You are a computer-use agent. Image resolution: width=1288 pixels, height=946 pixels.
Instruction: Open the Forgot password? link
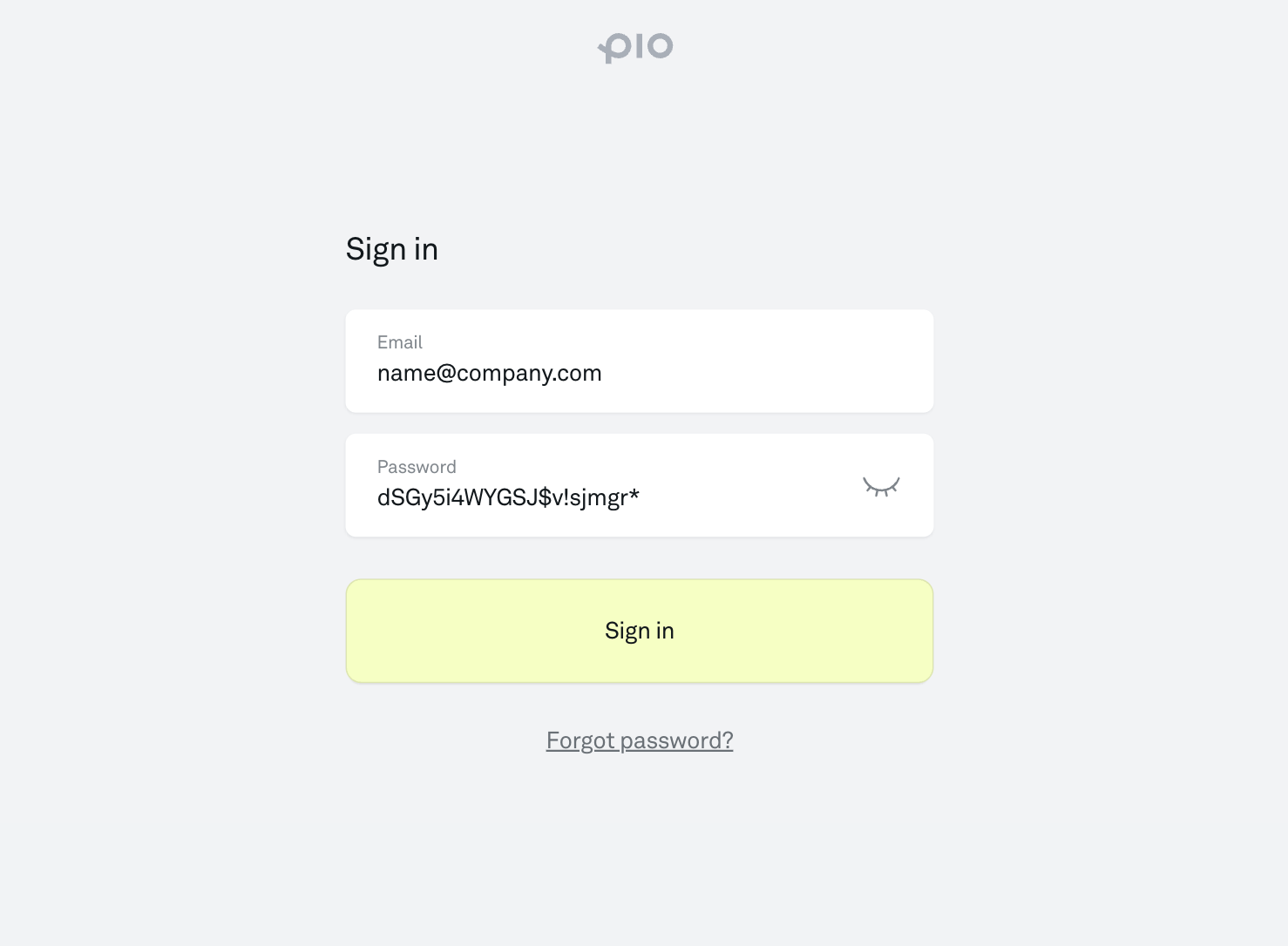point(639,740)
